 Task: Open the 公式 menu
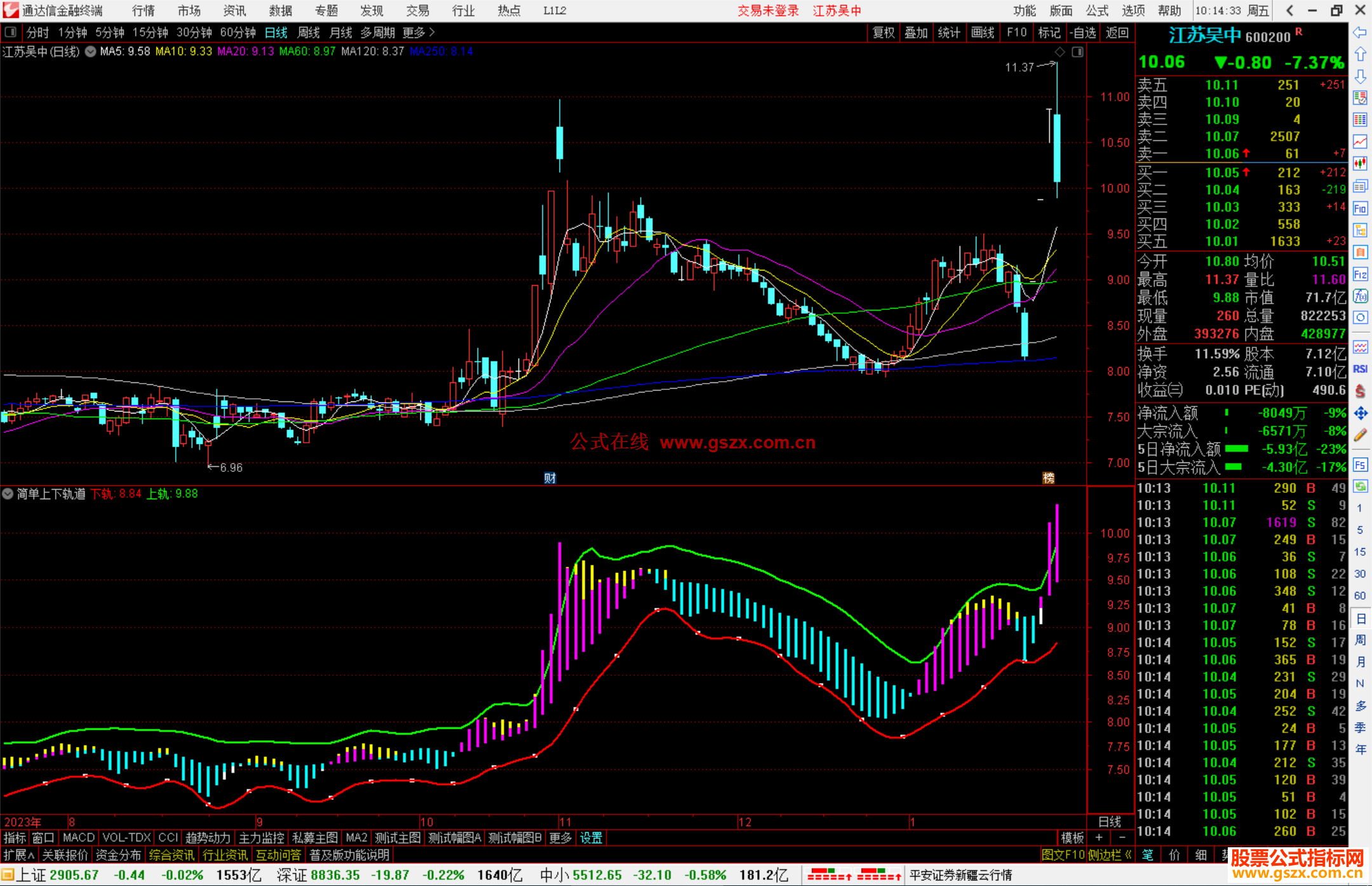click(1096, 11)
